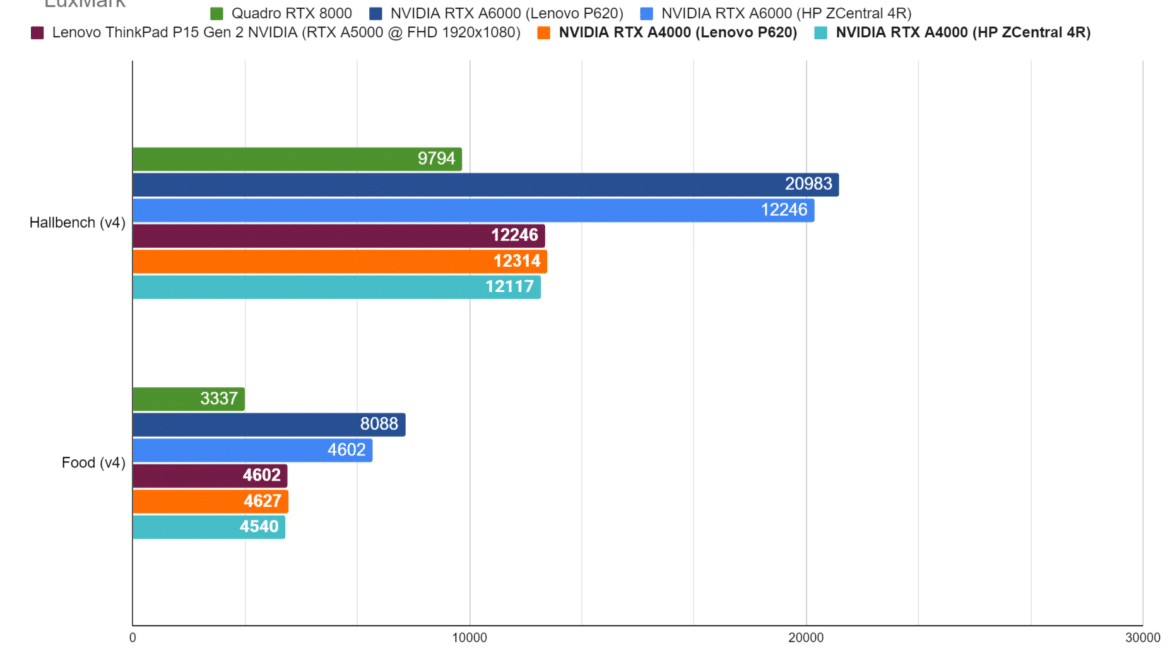Click the green Quadro RTX 8000 legend swatch
Image resolution: width=1170 pixels, height=663 pixels.
pyautogui.click(x=216, y=13)
